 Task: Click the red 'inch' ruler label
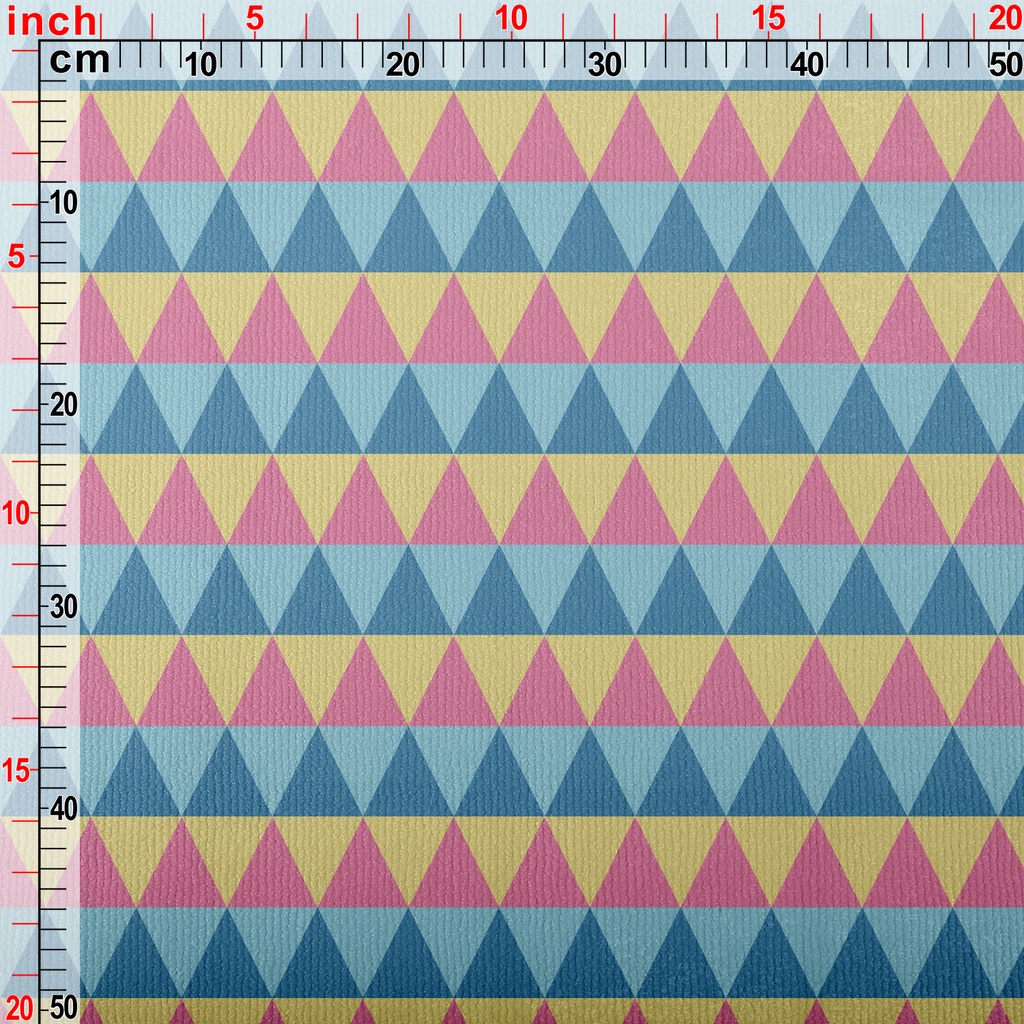pyautogui.click(x=50, y=20)
